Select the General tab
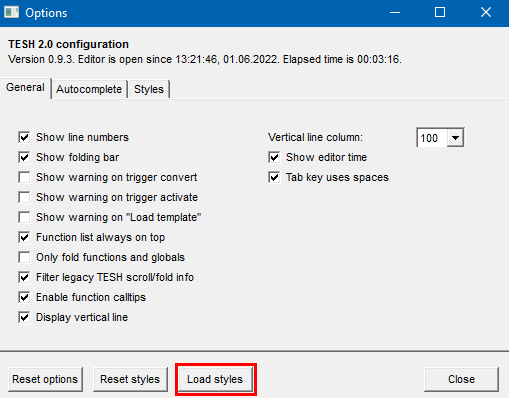Image resolution: width=509 pixels, height=398 pixels. (x=25, y=88)
